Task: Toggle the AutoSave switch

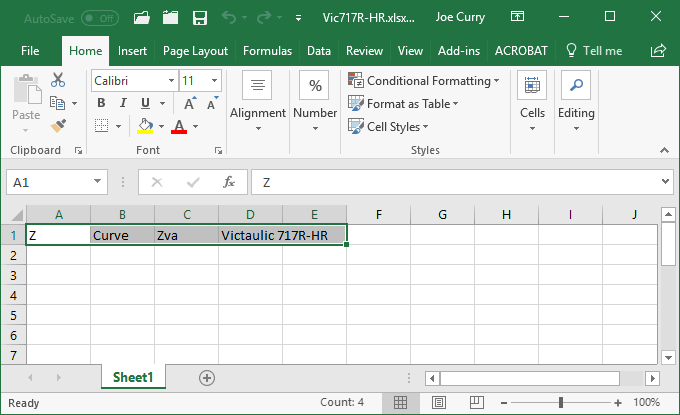Action: click(x=100, y=18)
